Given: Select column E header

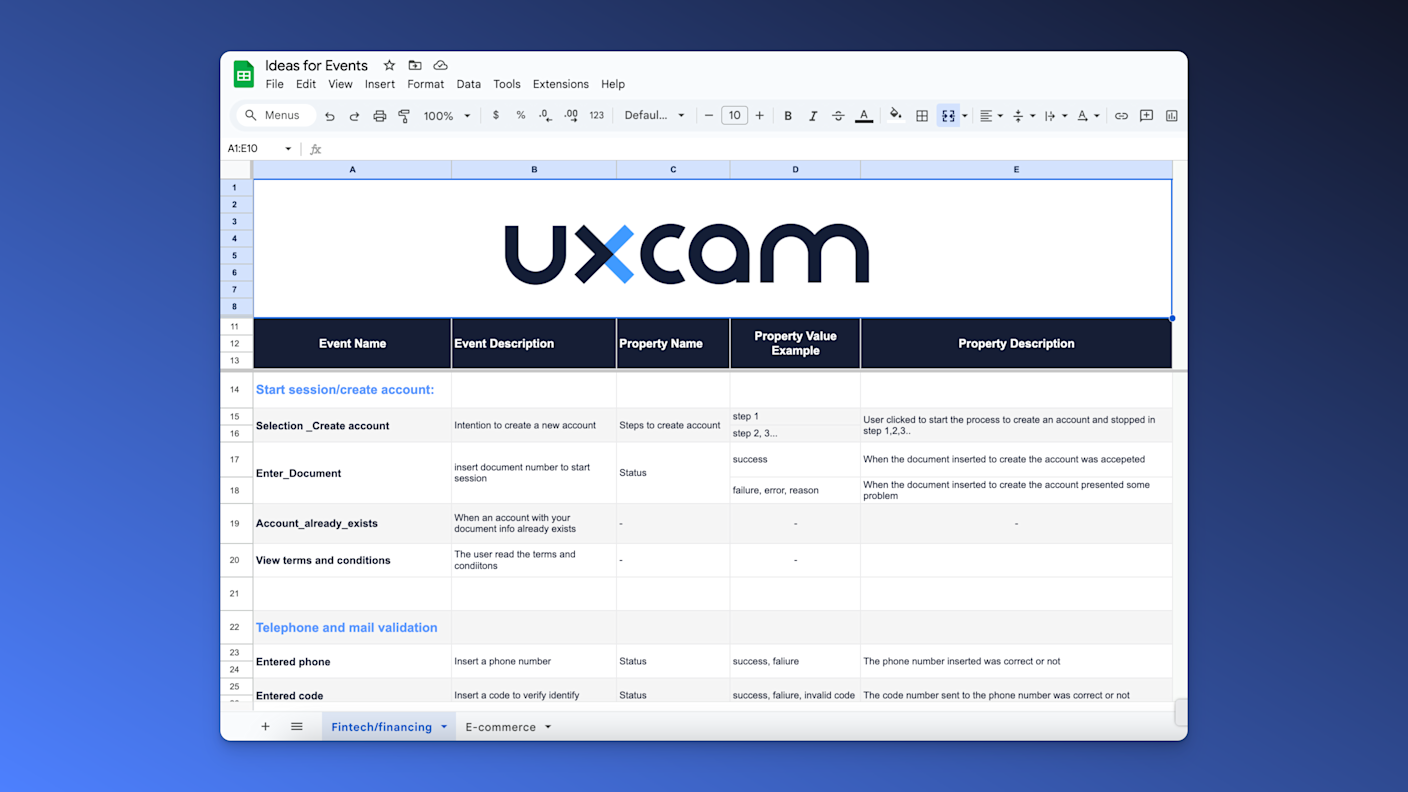Looking at the screenshot, I should click(1016, 170).
